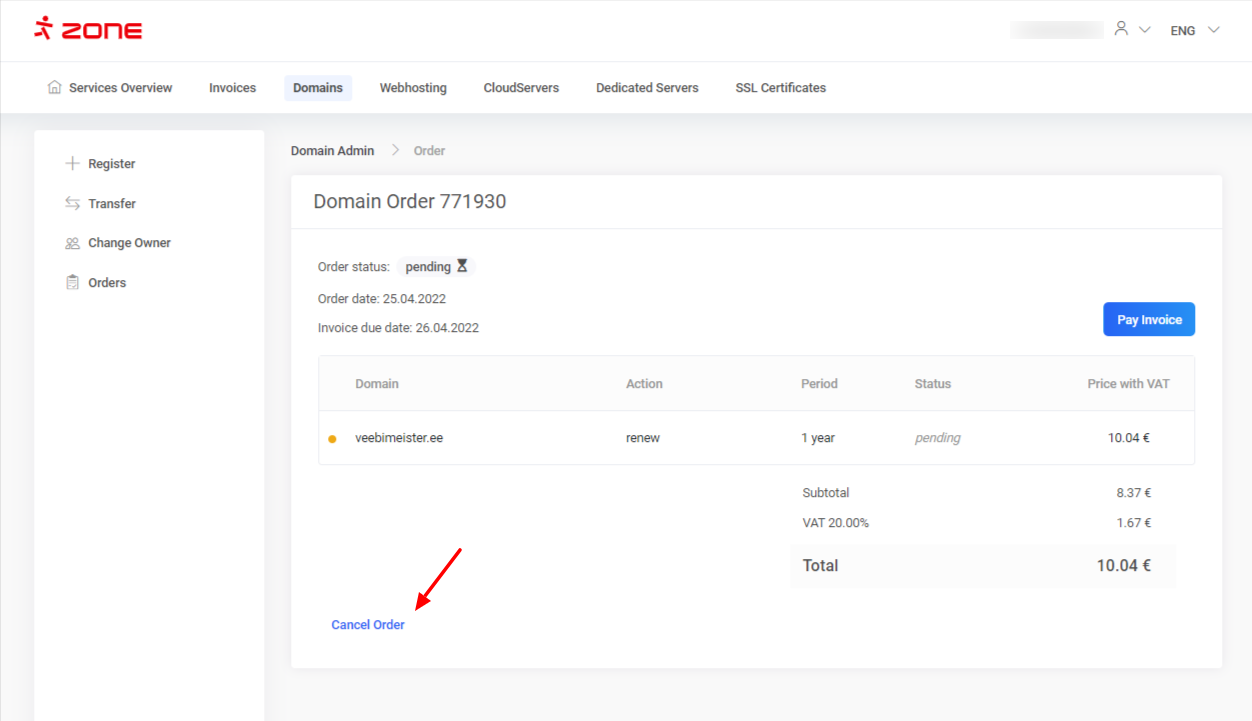Open the Invoices tab

click(232, 88)
